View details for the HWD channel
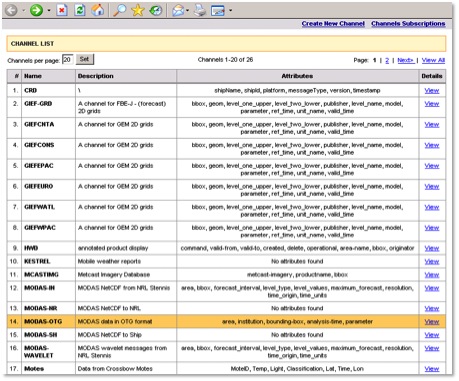Screen dimensions: 459x381 432,249
